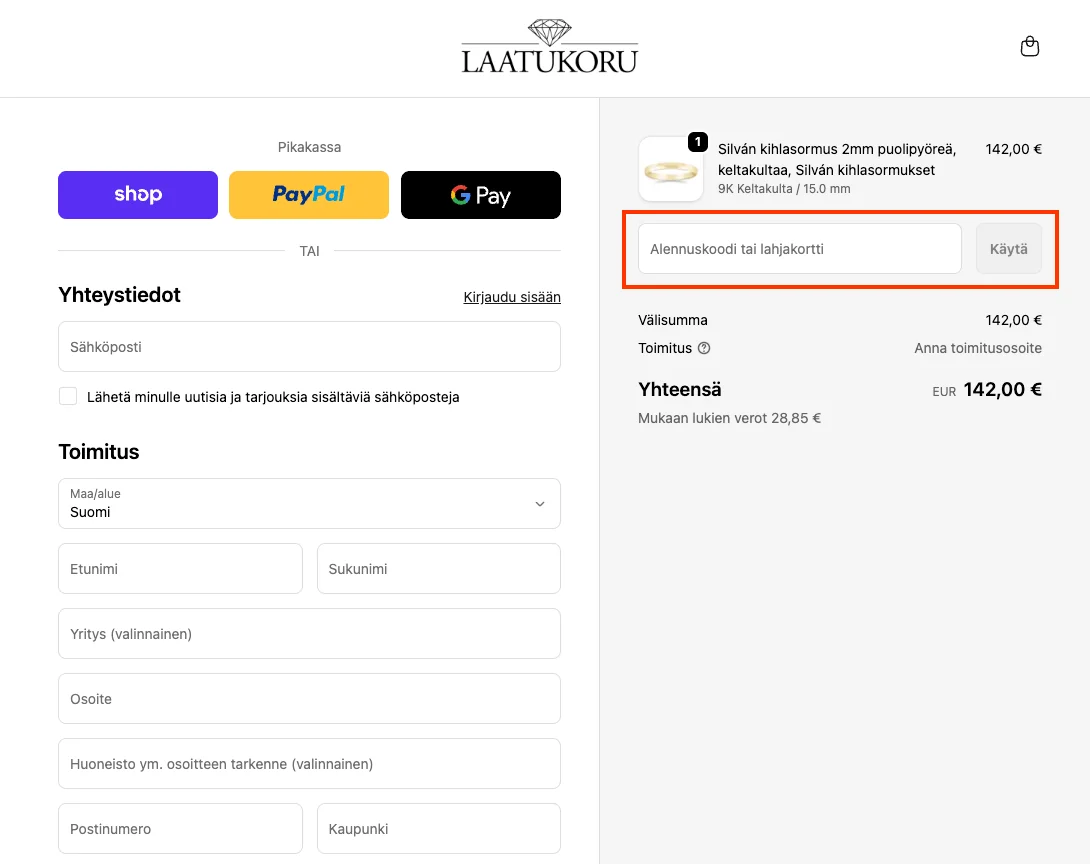Select the Sukunimi last name field

tap(439, 569)
